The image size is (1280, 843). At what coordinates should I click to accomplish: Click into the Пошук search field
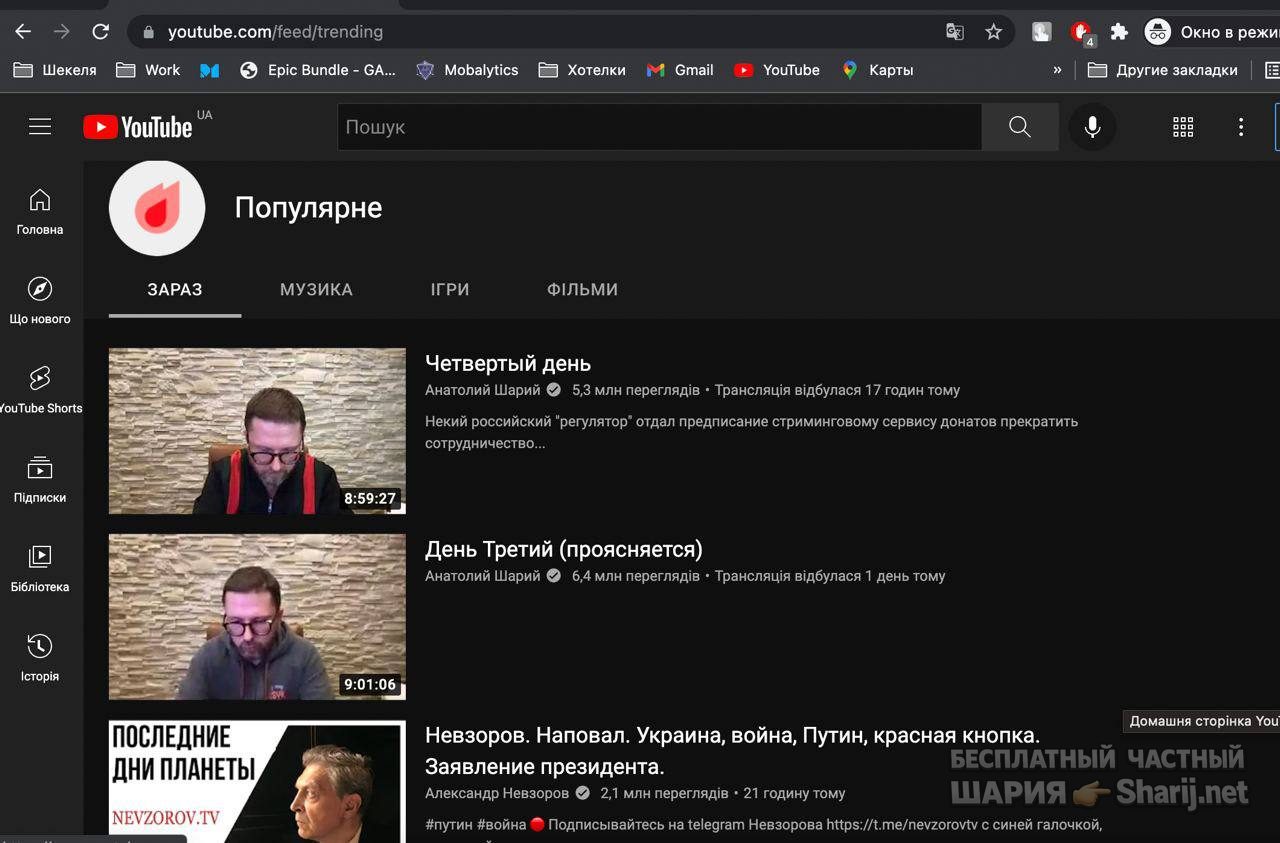pos(659,127)
